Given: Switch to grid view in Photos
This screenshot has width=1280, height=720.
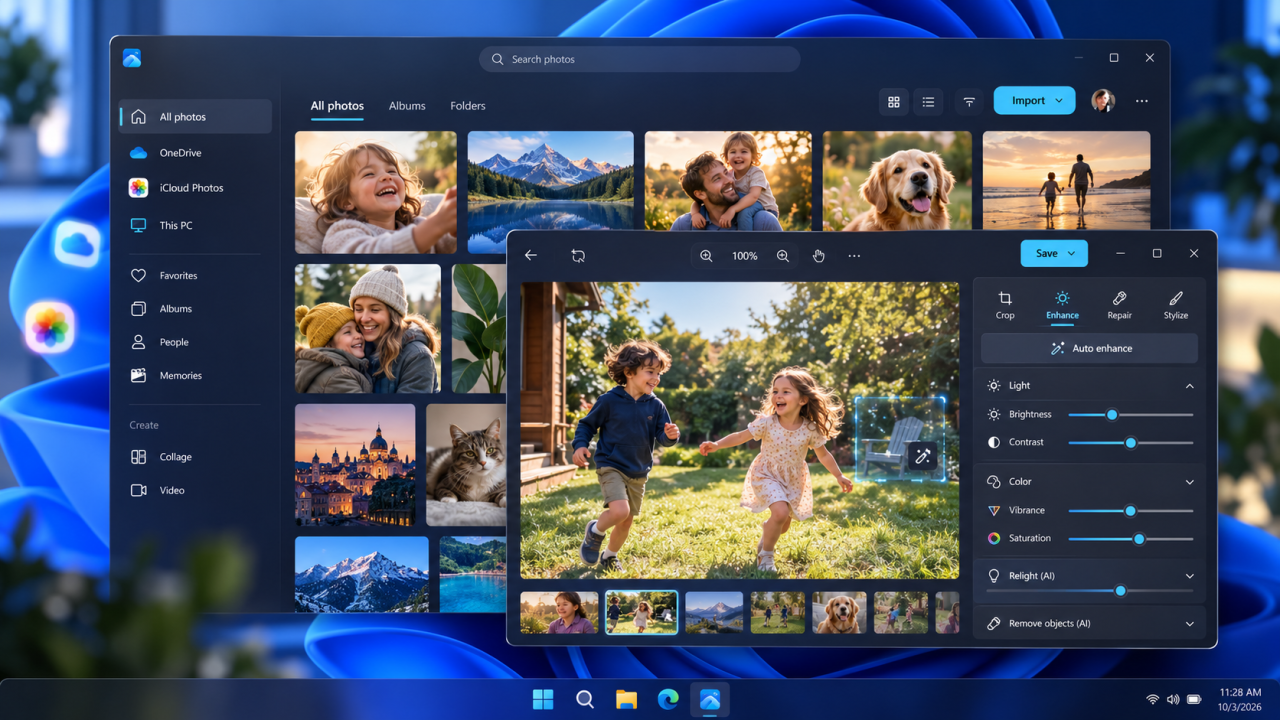Looking at the screenshot, I should 894,101.
